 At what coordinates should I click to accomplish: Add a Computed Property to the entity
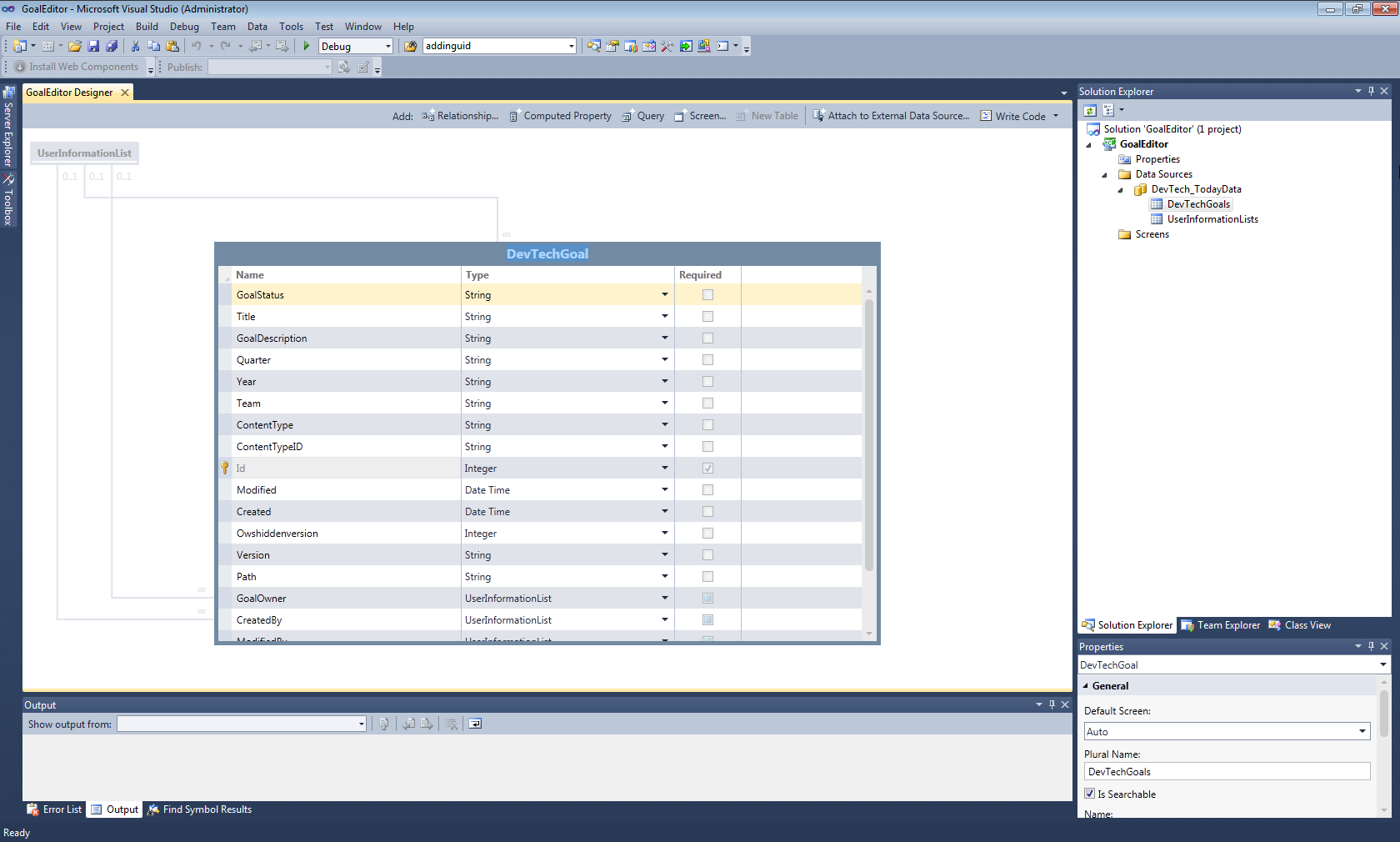point(560,117)
